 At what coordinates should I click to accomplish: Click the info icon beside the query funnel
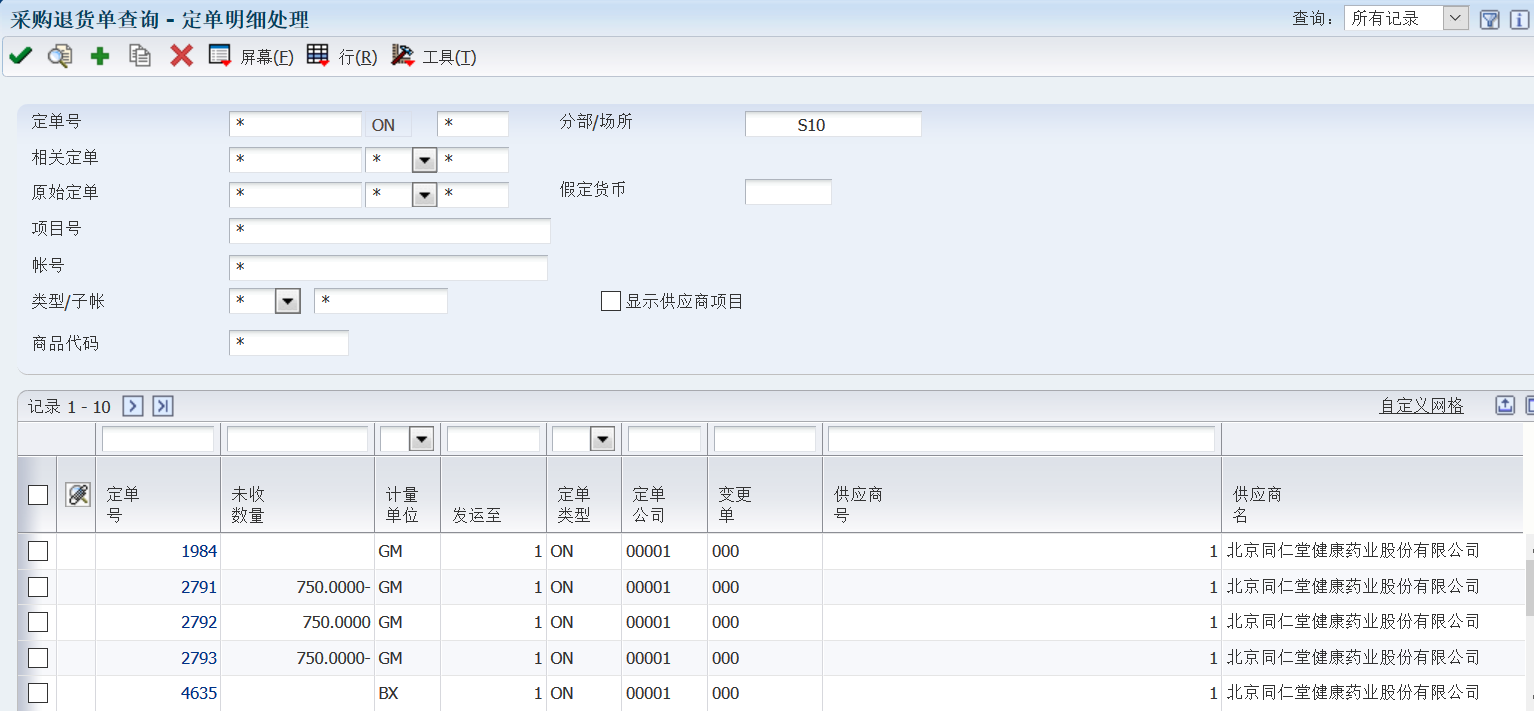[1519, 20]
